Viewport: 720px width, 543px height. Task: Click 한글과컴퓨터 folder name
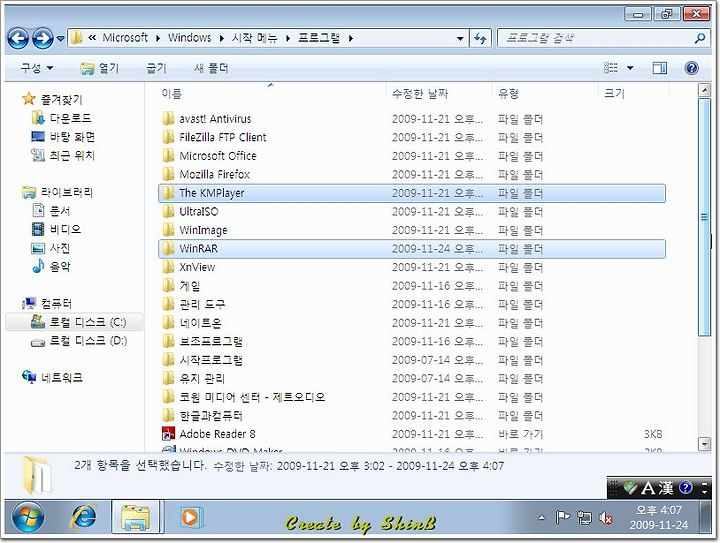click(x=211, y=415)
